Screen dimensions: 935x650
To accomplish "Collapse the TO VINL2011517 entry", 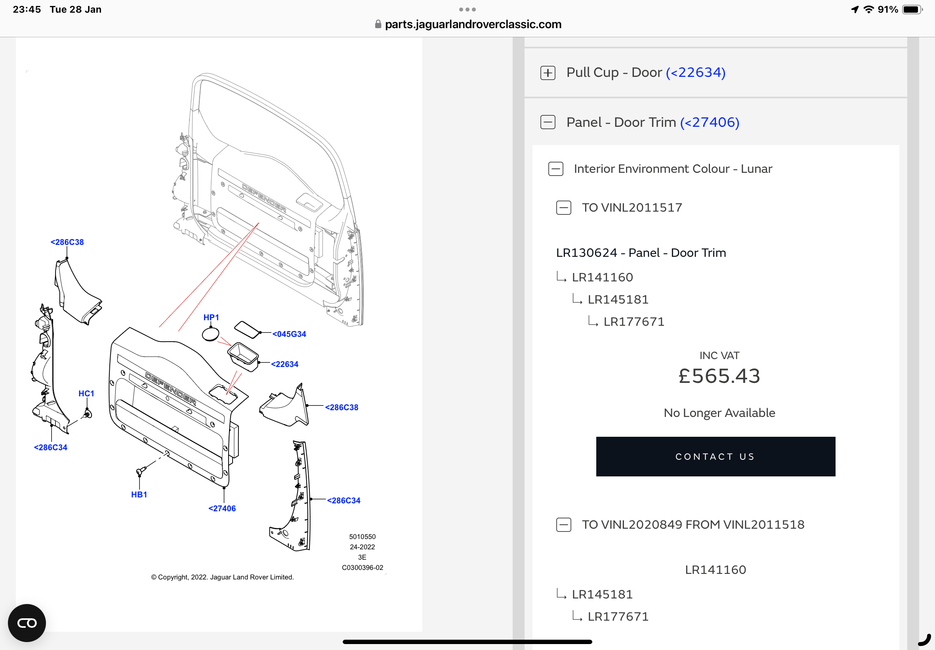I will (x=564, y=208).
